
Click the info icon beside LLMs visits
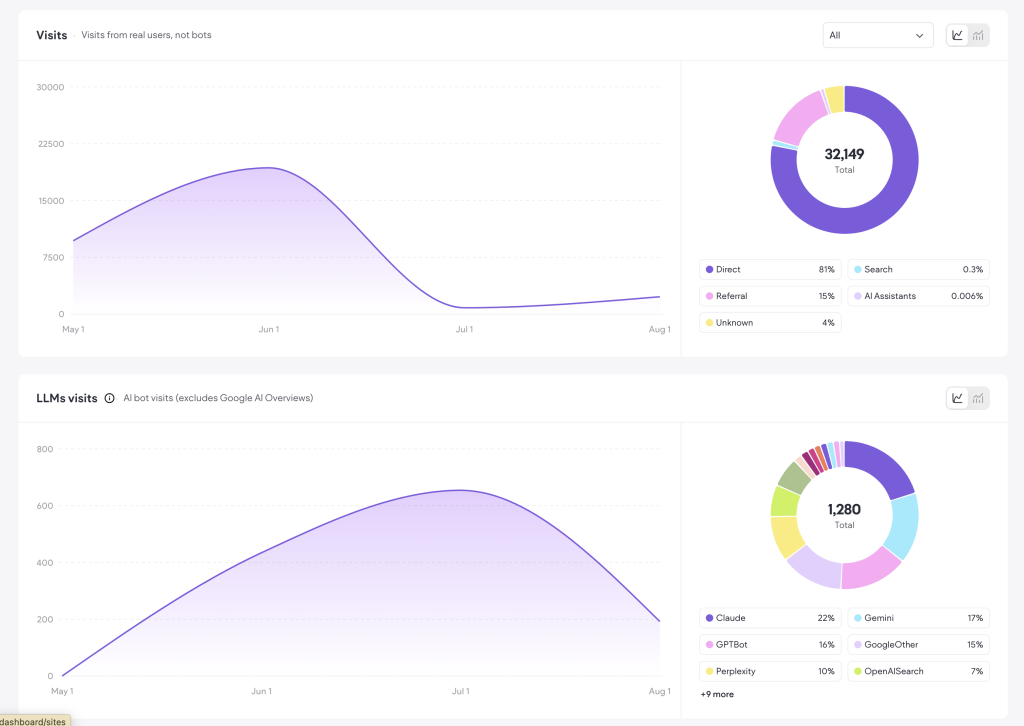click(110, 398)
